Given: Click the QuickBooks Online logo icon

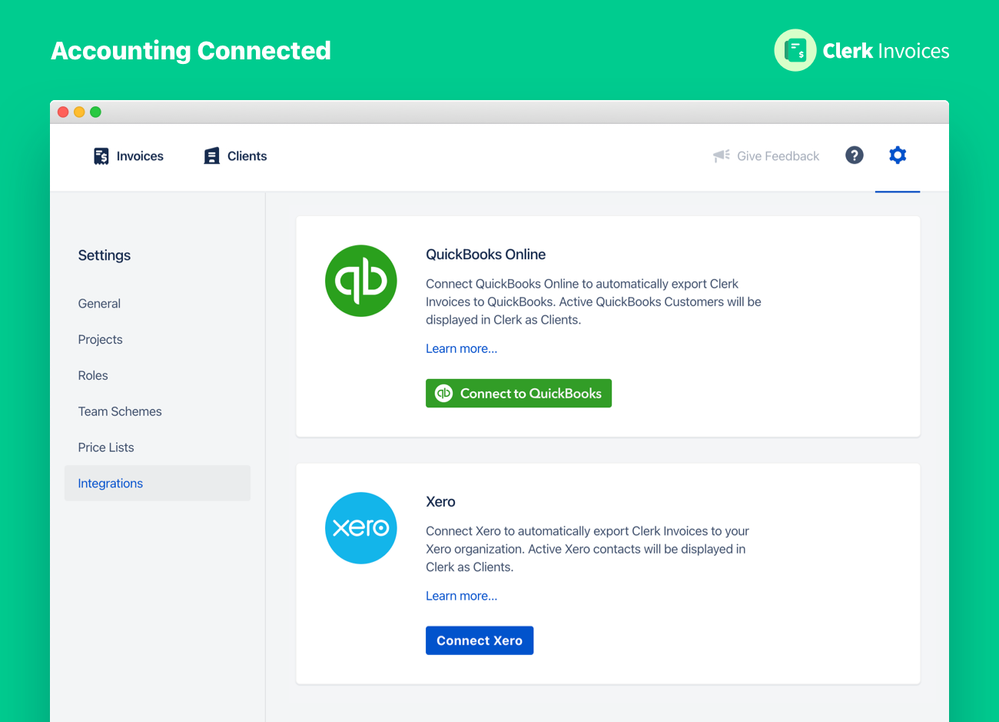Looking at the screenshot, I should (x=361, y=281).
